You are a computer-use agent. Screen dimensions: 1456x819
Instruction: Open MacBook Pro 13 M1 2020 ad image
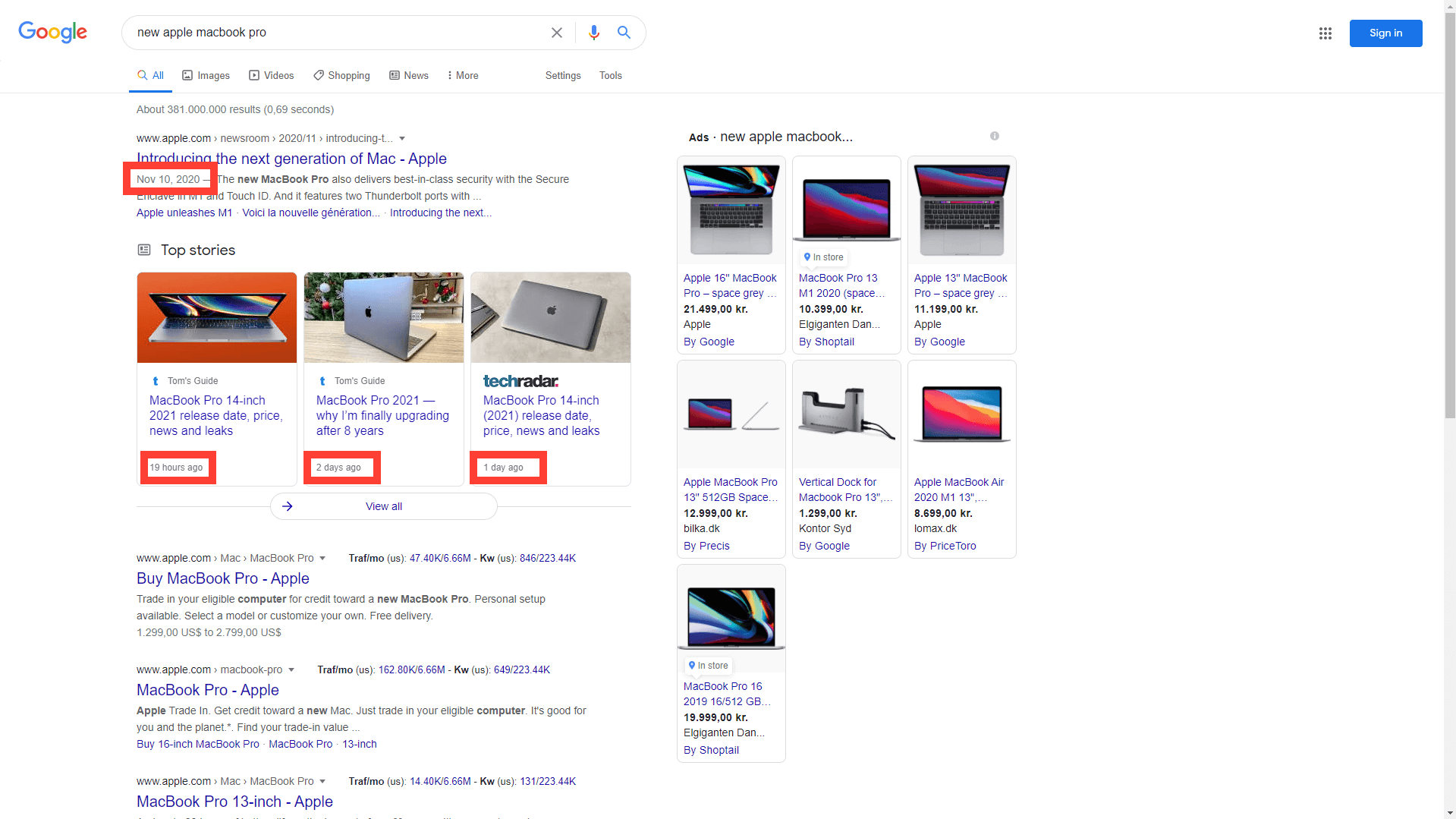point(847,210)
